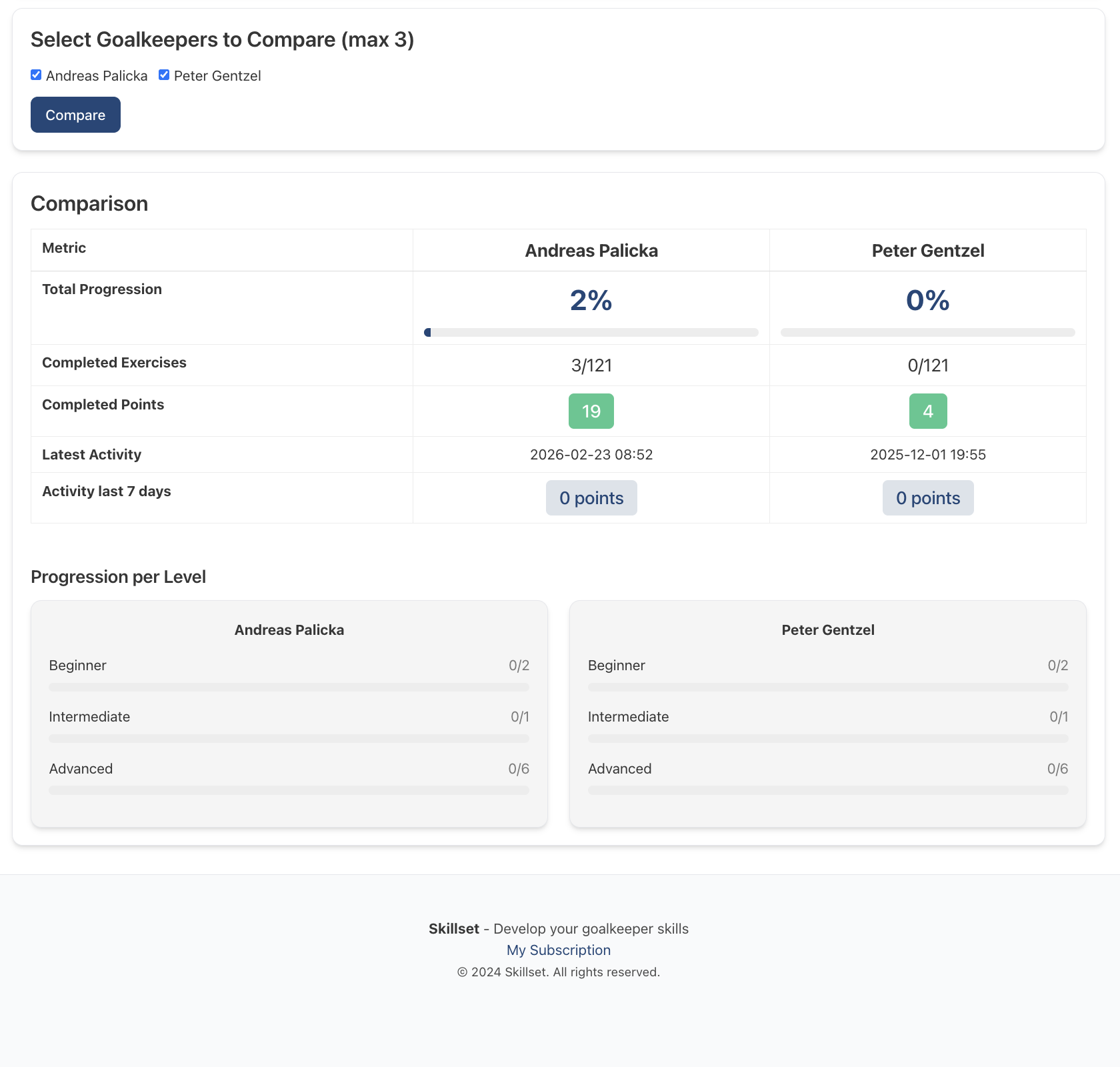
Task: Click Peter Gentzel's 0 points activity badge
Action: pyautogui.click(x=928, y=498)
